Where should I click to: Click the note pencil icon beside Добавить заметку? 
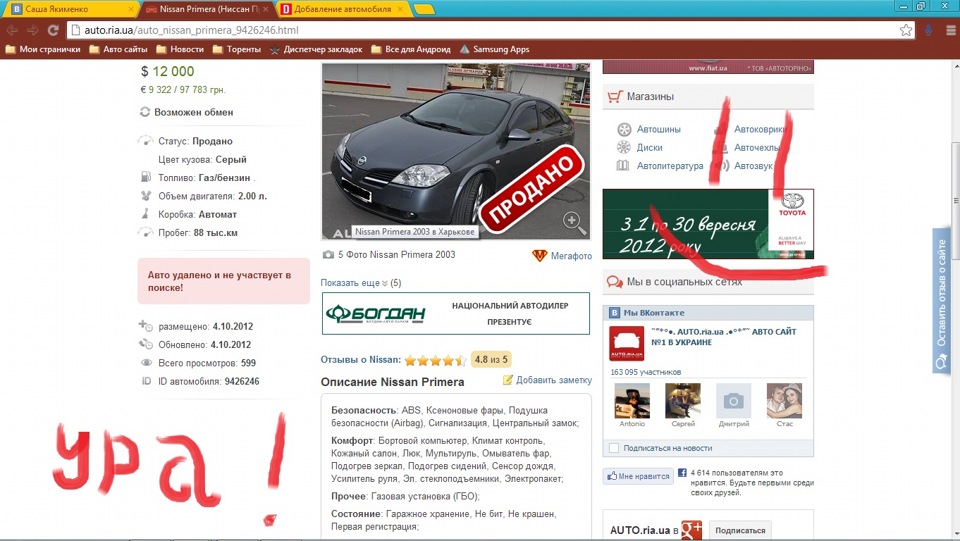tap(508, 380)
